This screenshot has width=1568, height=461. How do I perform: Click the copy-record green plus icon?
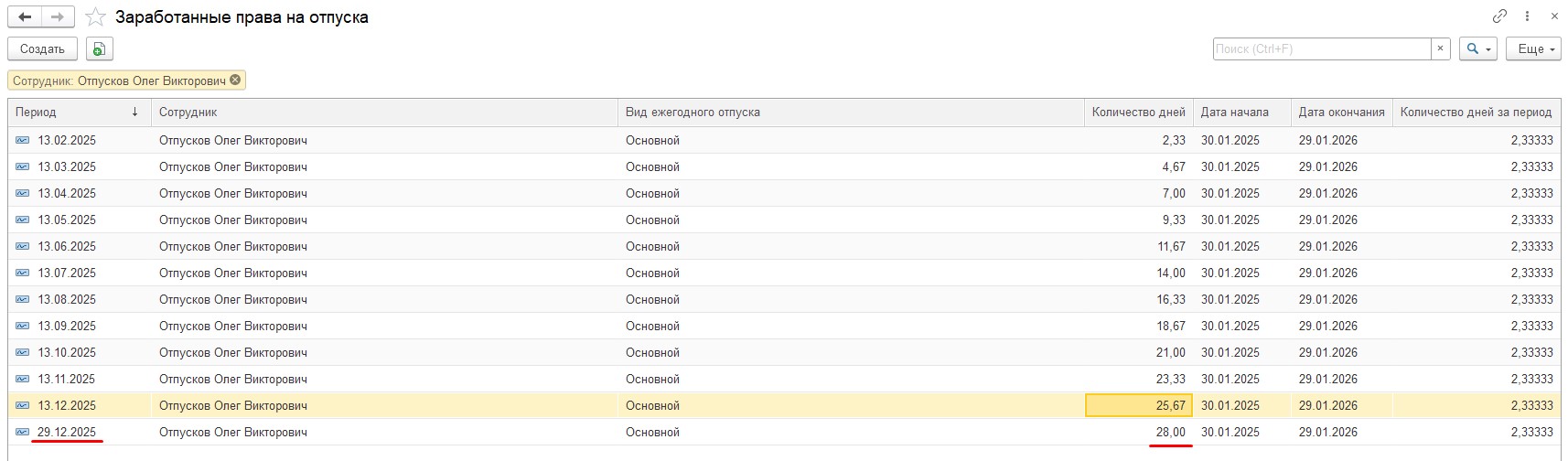click(99, 48)
